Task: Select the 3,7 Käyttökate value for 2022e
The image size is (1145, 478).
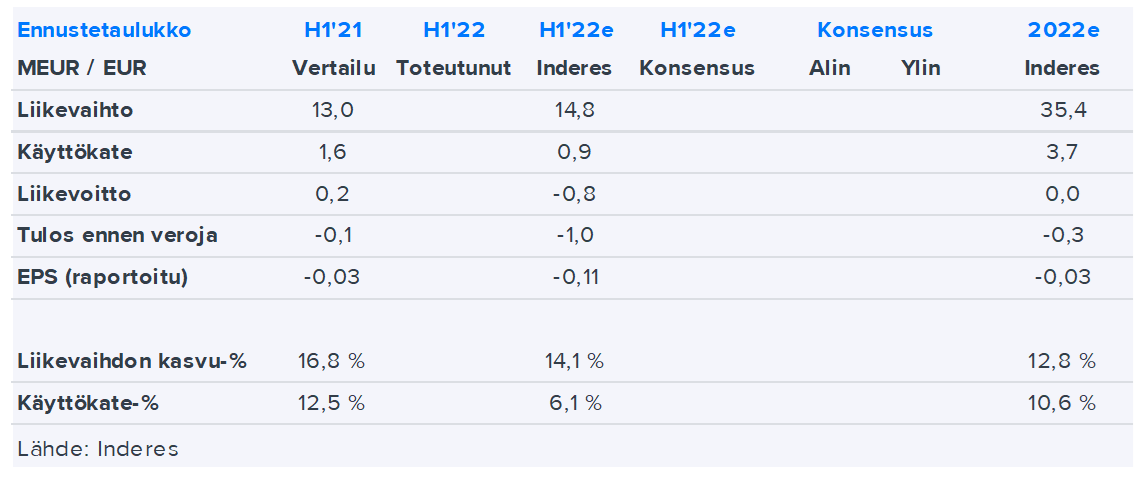Action: click(x=1063, y=153)
